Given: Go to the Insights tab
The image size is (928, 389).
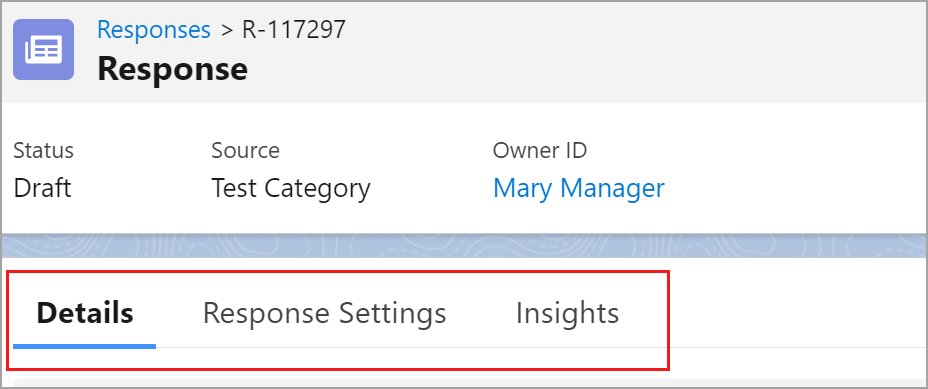Looking at the screenshot, I should pos(568,313).
